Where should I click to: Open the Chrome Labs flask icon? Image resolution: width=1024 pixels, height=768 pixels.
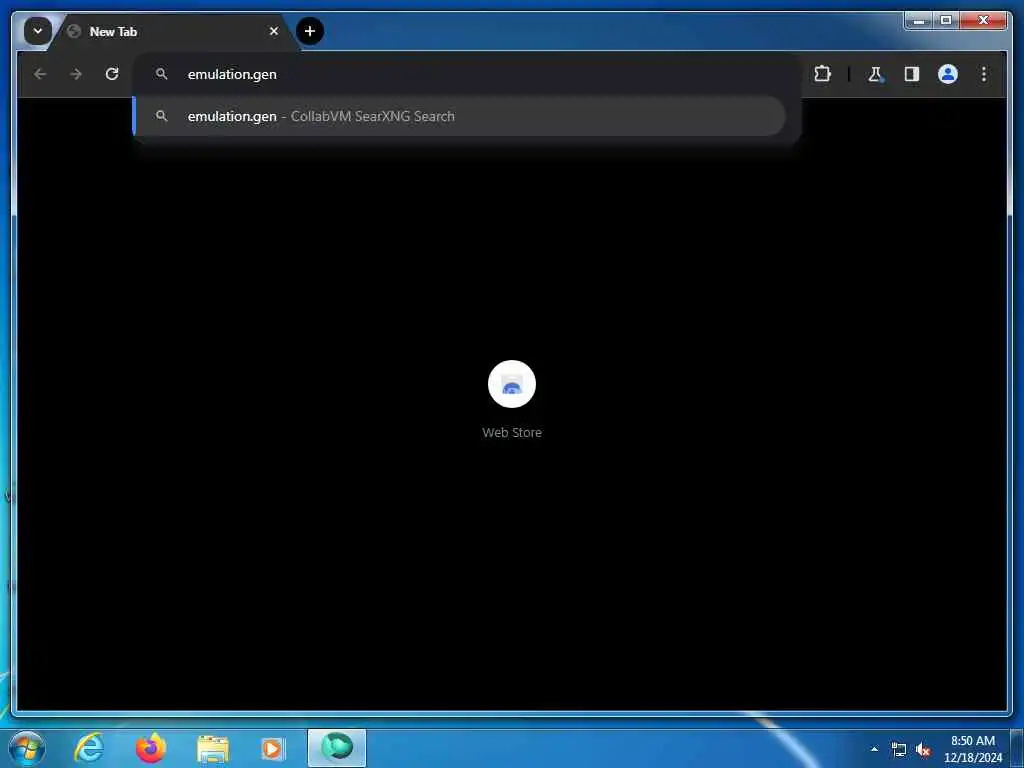tap(876, 74)
